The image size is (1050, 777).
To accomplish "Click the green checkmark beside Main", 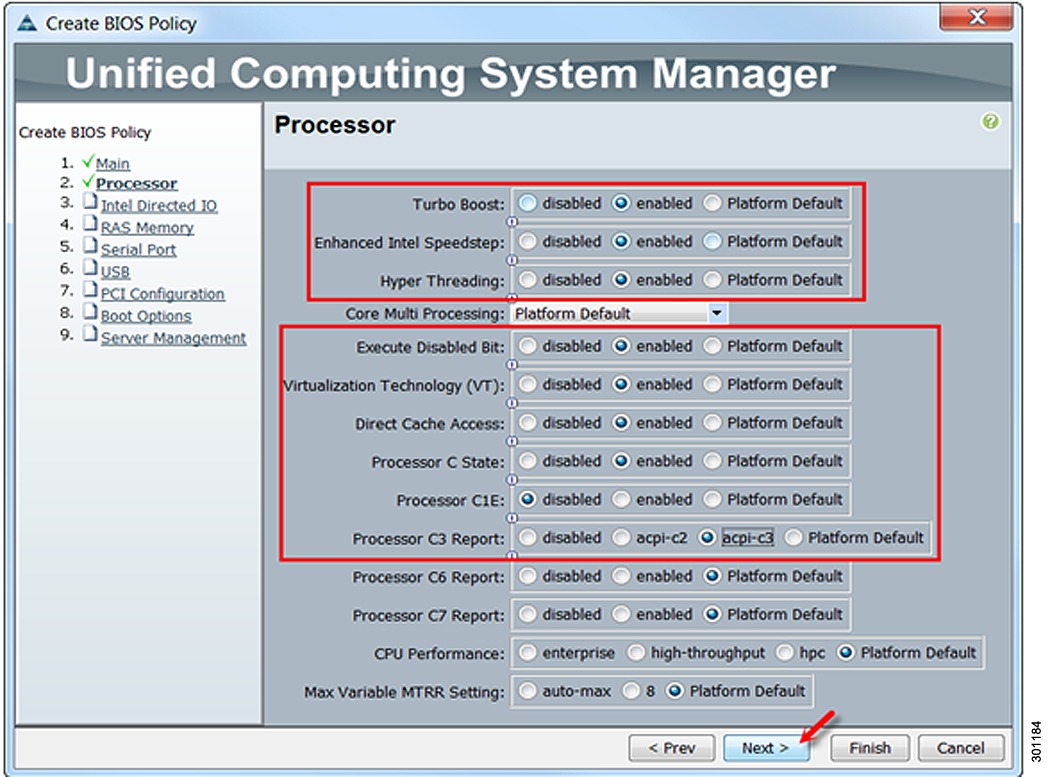I will (88, 161).
